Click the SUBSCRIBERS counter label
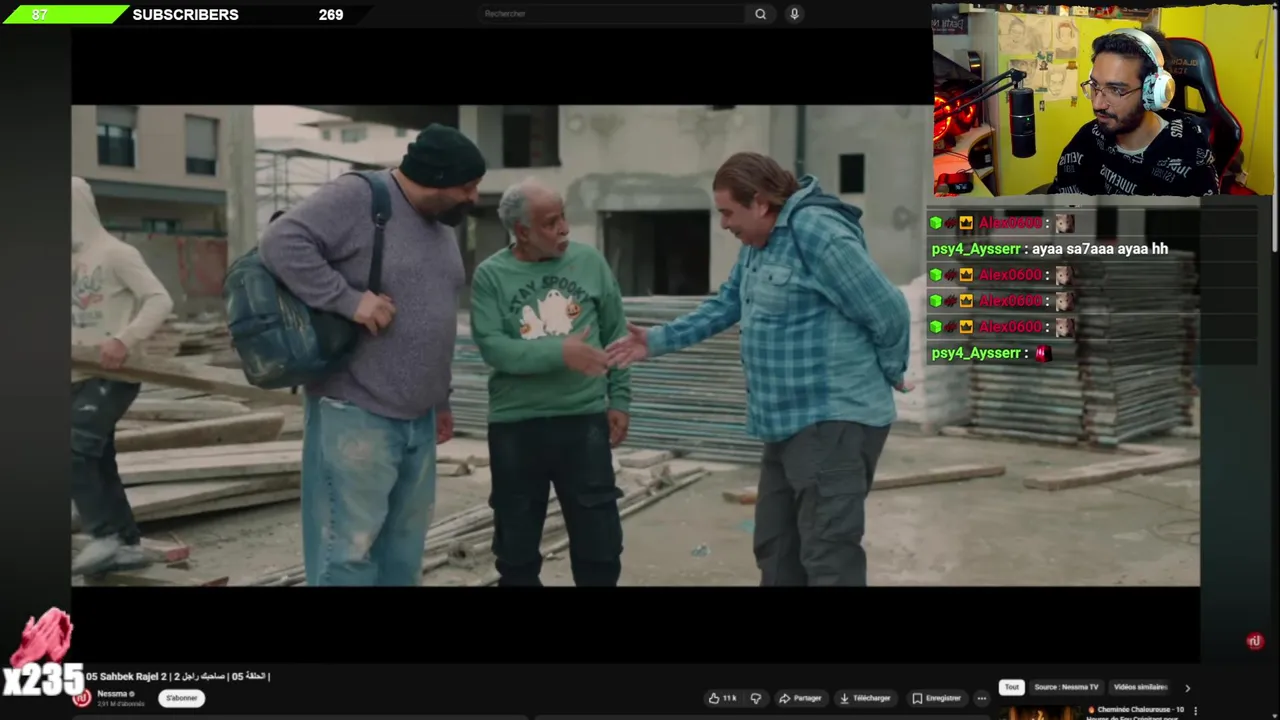 [185, 15]
